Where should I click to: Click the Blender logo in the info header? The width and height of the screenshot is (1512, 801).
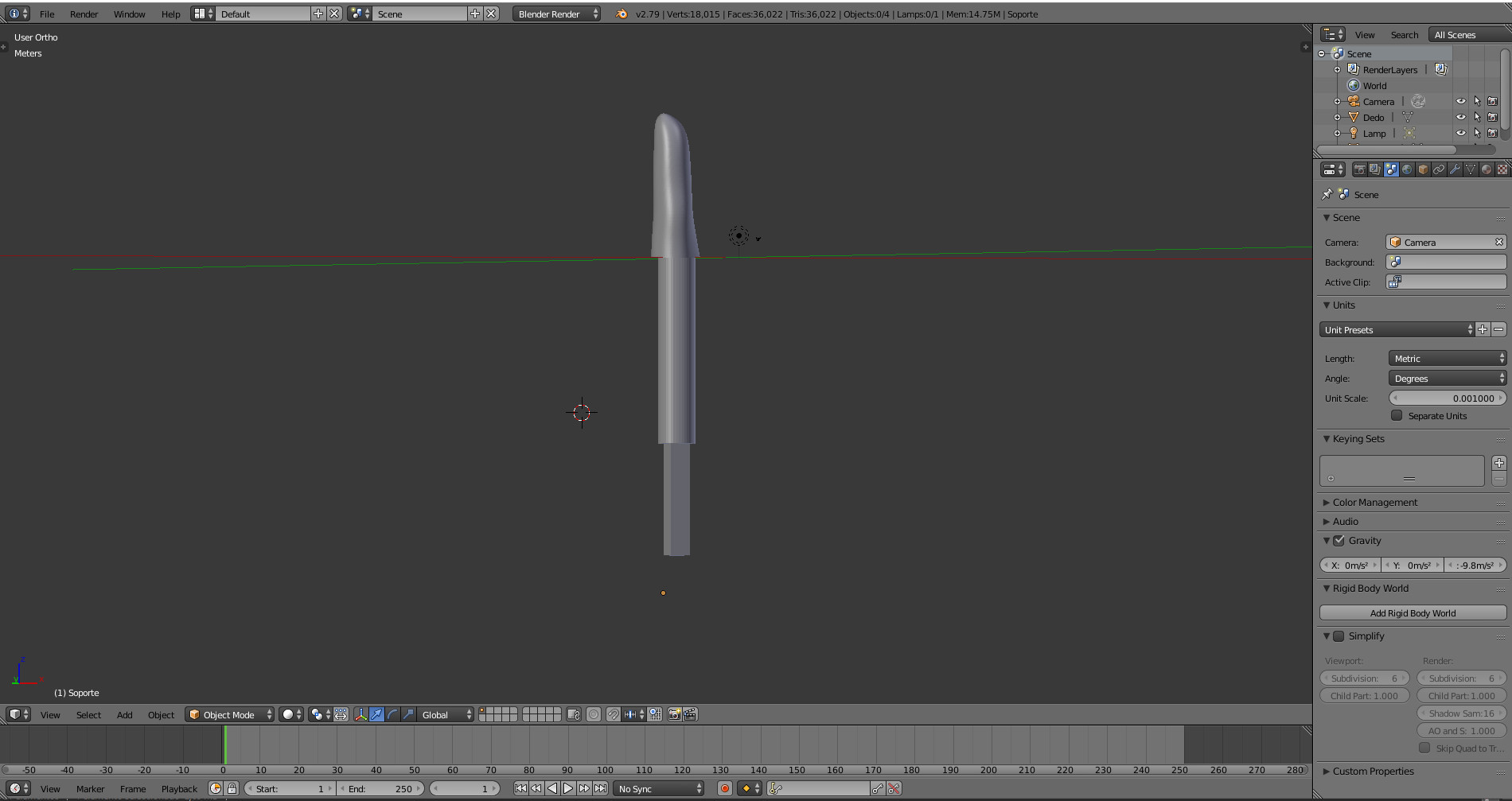point(622,14)
